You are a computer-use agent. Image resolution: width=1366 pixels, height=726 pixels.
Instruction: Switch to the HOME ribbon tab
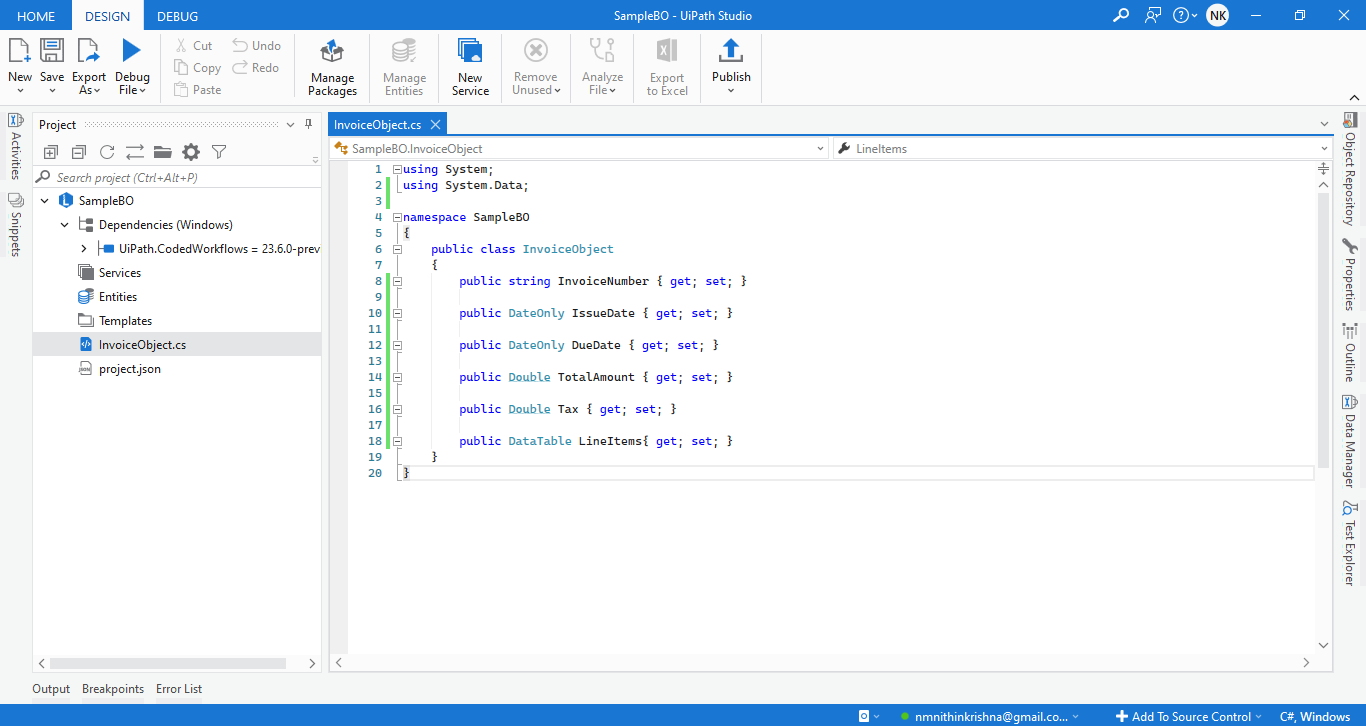coord(36,16)
